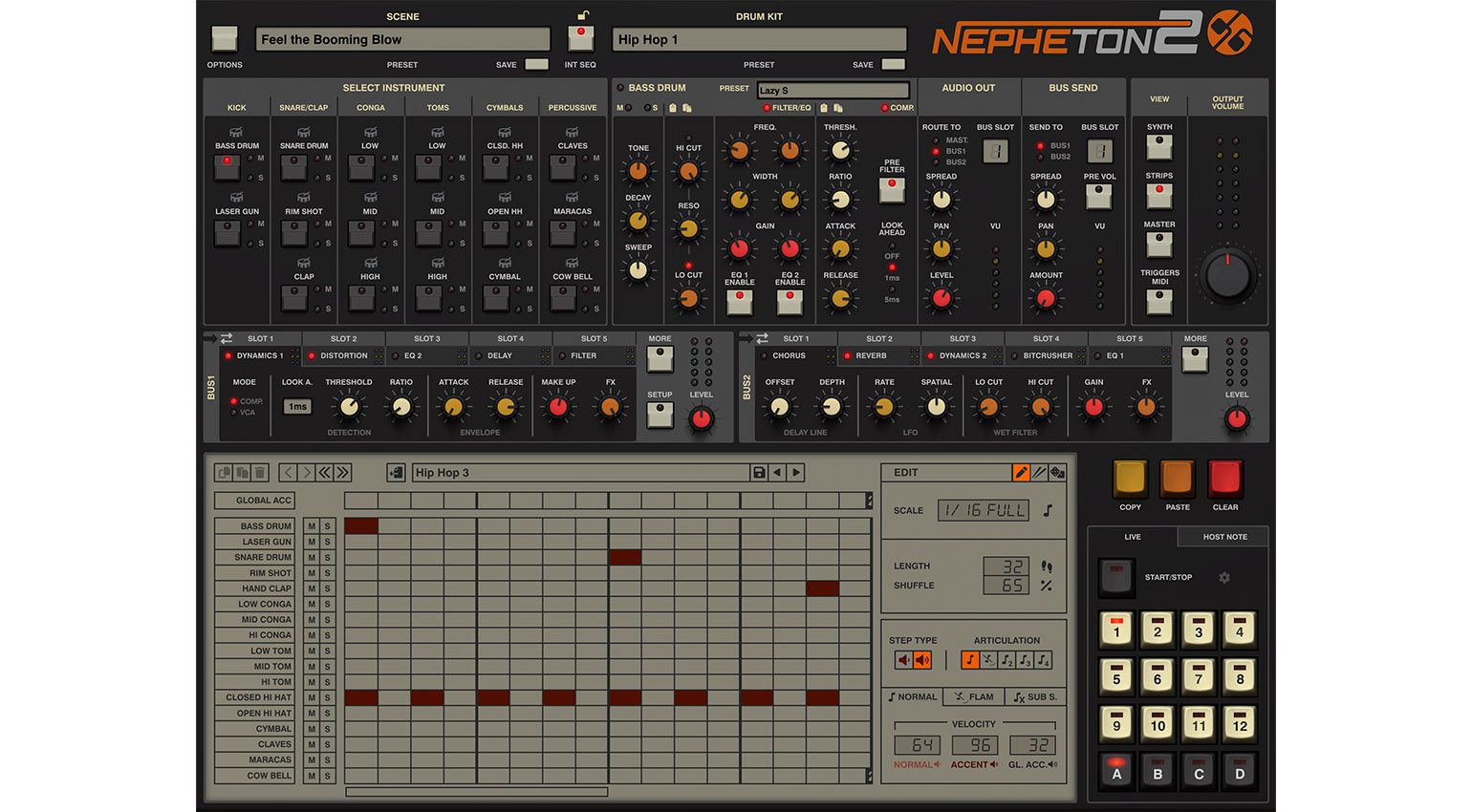Image resolution: width=1472 pixels, height=812 pixels.
Task: Open the Scale 1/16 FULL selector
Action: pyautogui.click(x=985, y=510)
